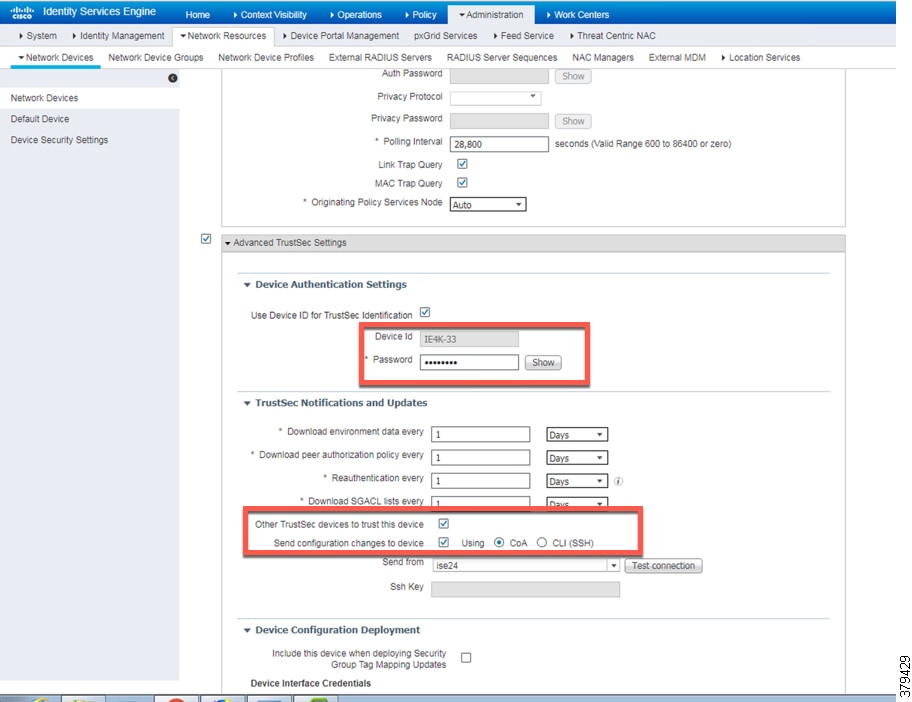
Task: Open Default Device in the left sidebar
Action: pyautogui.click(x=40, y=119)
